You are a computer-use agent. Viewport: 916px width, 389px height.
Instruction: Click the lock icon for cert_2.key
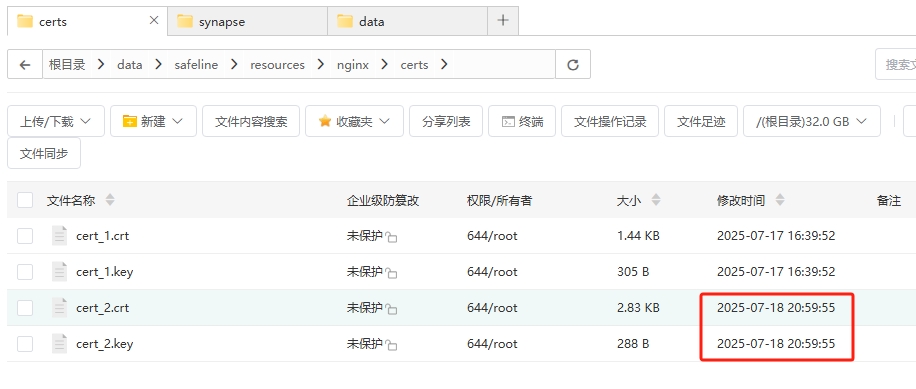(391, 345)
